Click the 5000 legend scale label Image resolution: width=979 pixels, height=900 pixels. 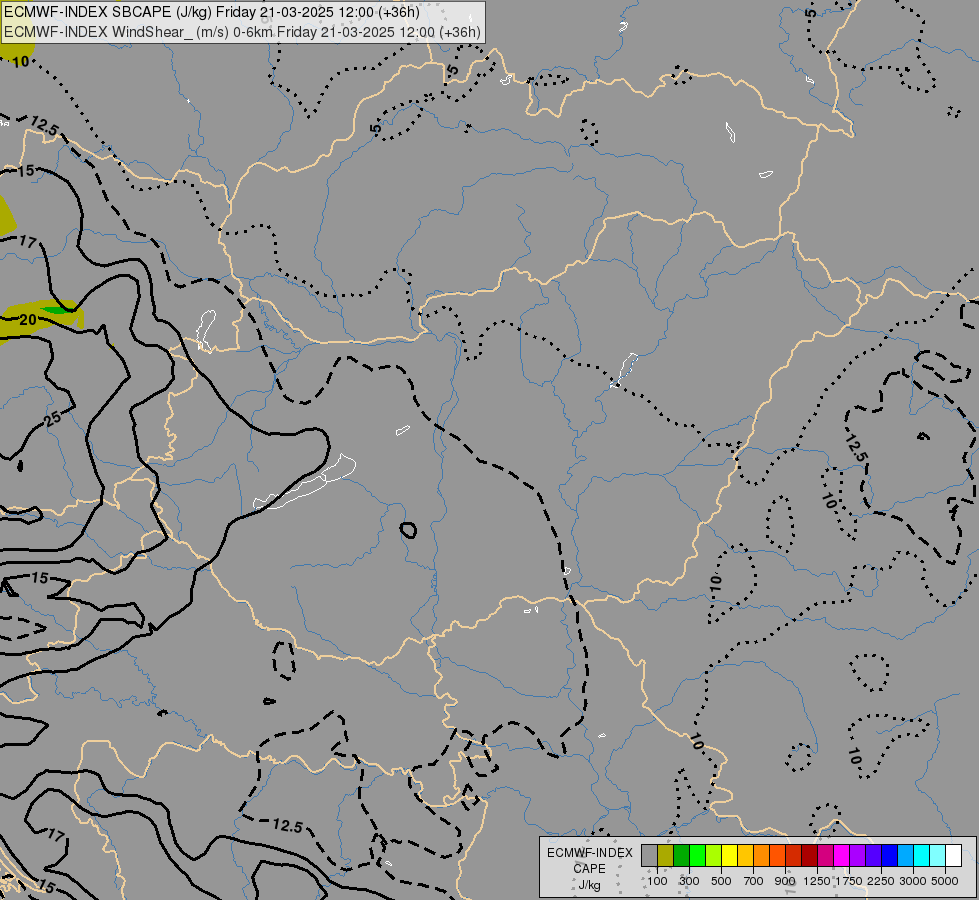(x=945, y=881)
